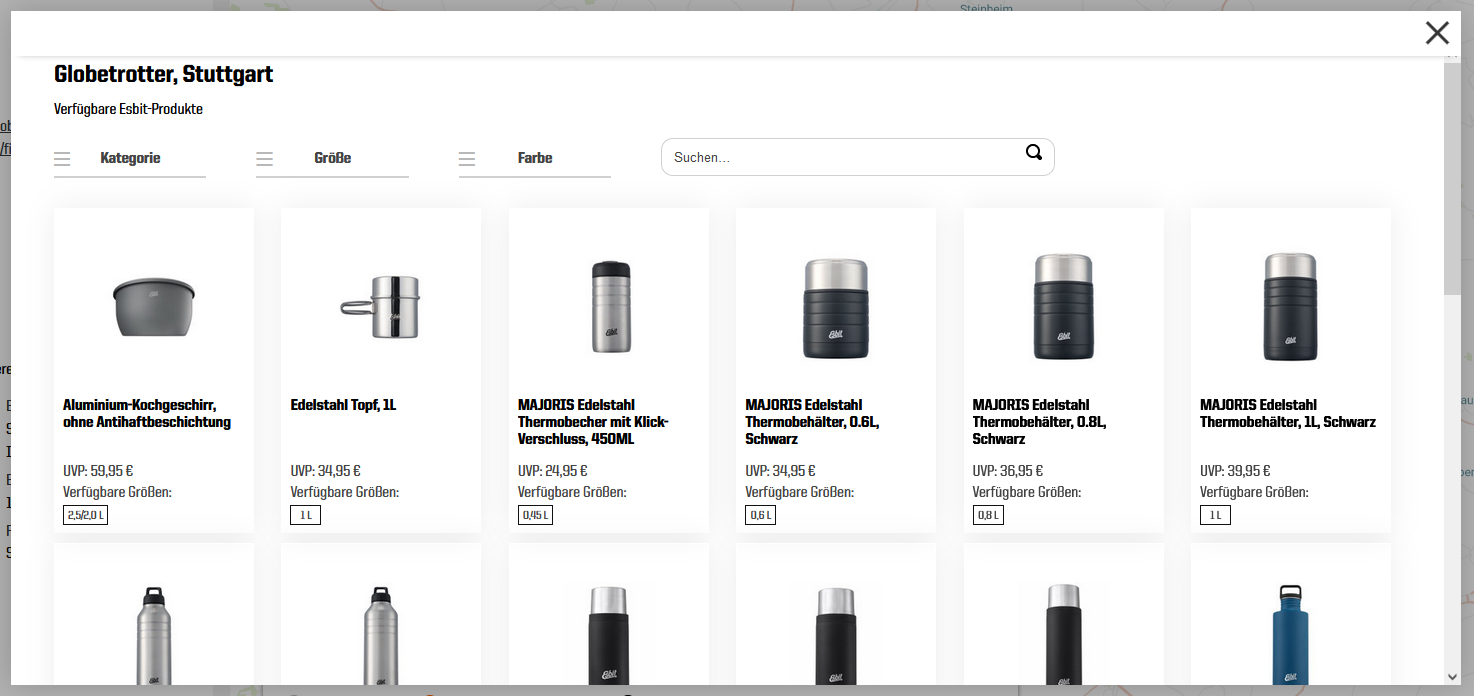Open the "Aluminium-Kochgeschirr, ohne Antihaftbeschichtung" title
The image size is (1474, 696).
pos(147,414)
